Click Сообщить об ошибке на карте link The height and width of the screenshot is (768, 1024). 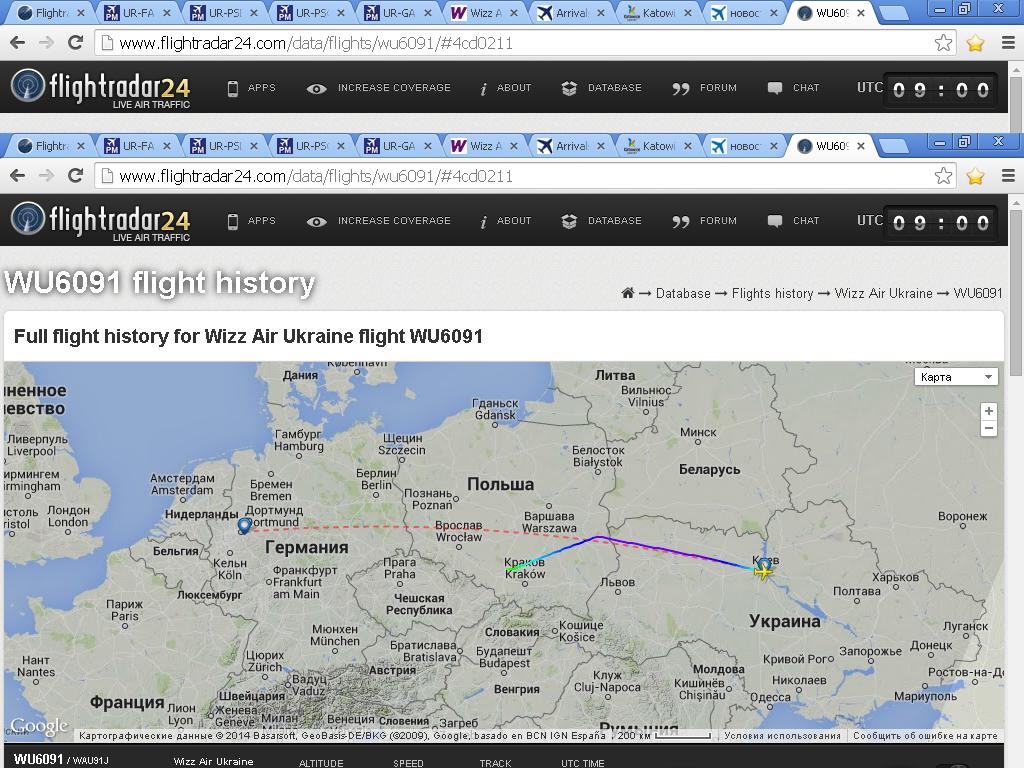[925, 736]
